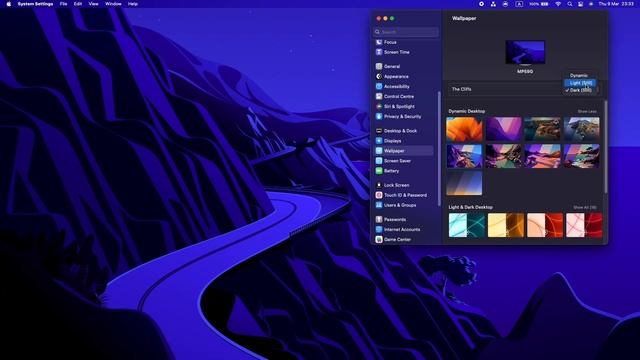The image size is (640, 360).
Task: Select the peach and red Light & Dark wallpaper
Action: point(545,225)
